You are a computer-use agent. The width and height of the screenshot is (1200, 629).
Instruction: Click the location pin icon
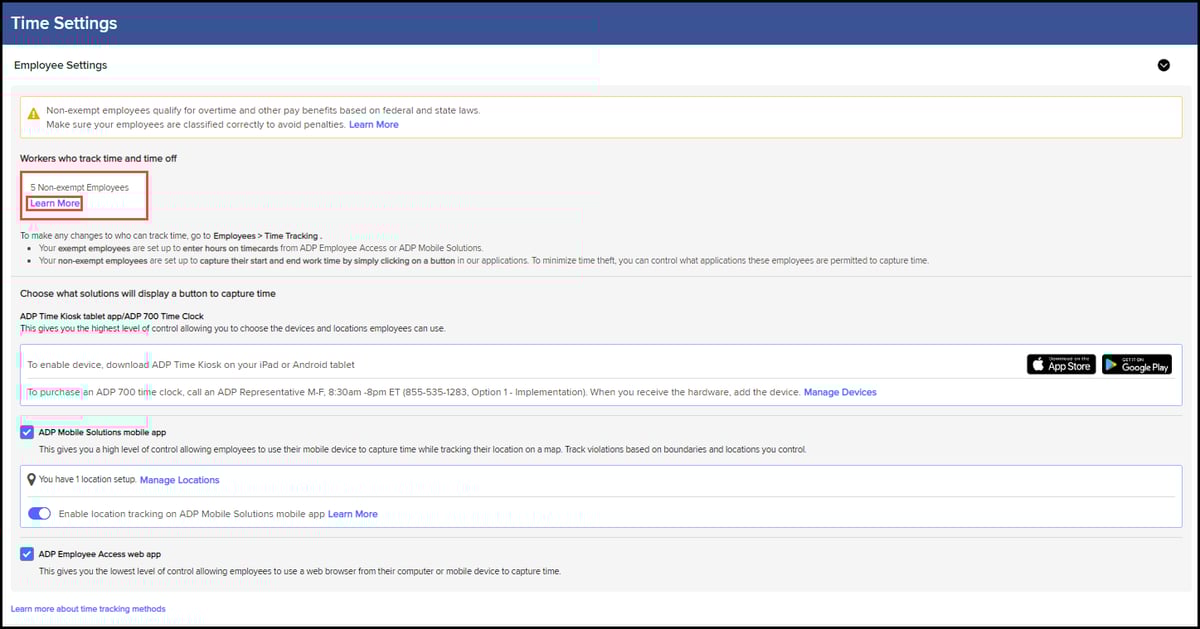(31, 480)
